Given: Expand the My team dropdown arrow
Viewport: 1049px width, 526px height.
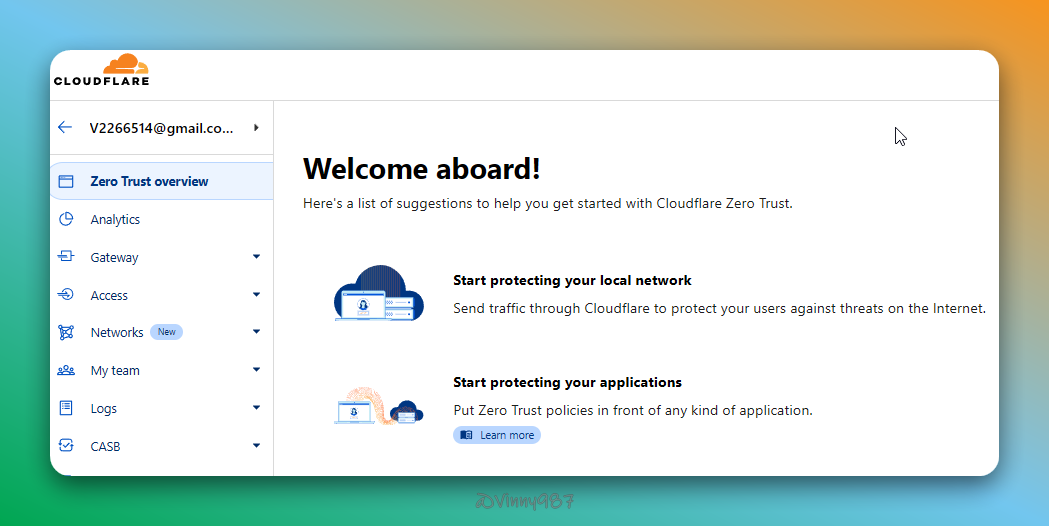Looking at the screenshot, I should coord(256,370).
